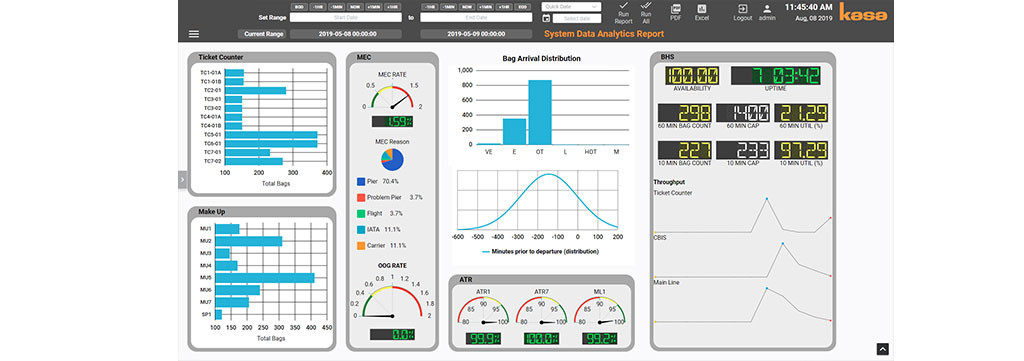This screenshot has width=1024, height=361.
Task: Export report via Excel icon
Action: click(x=702, y=9)
